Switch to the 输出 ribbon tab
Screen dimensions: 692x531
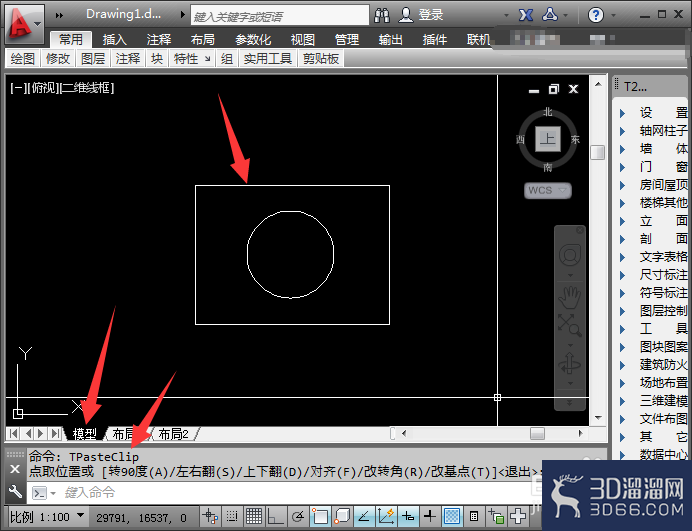tap(391, 40)
